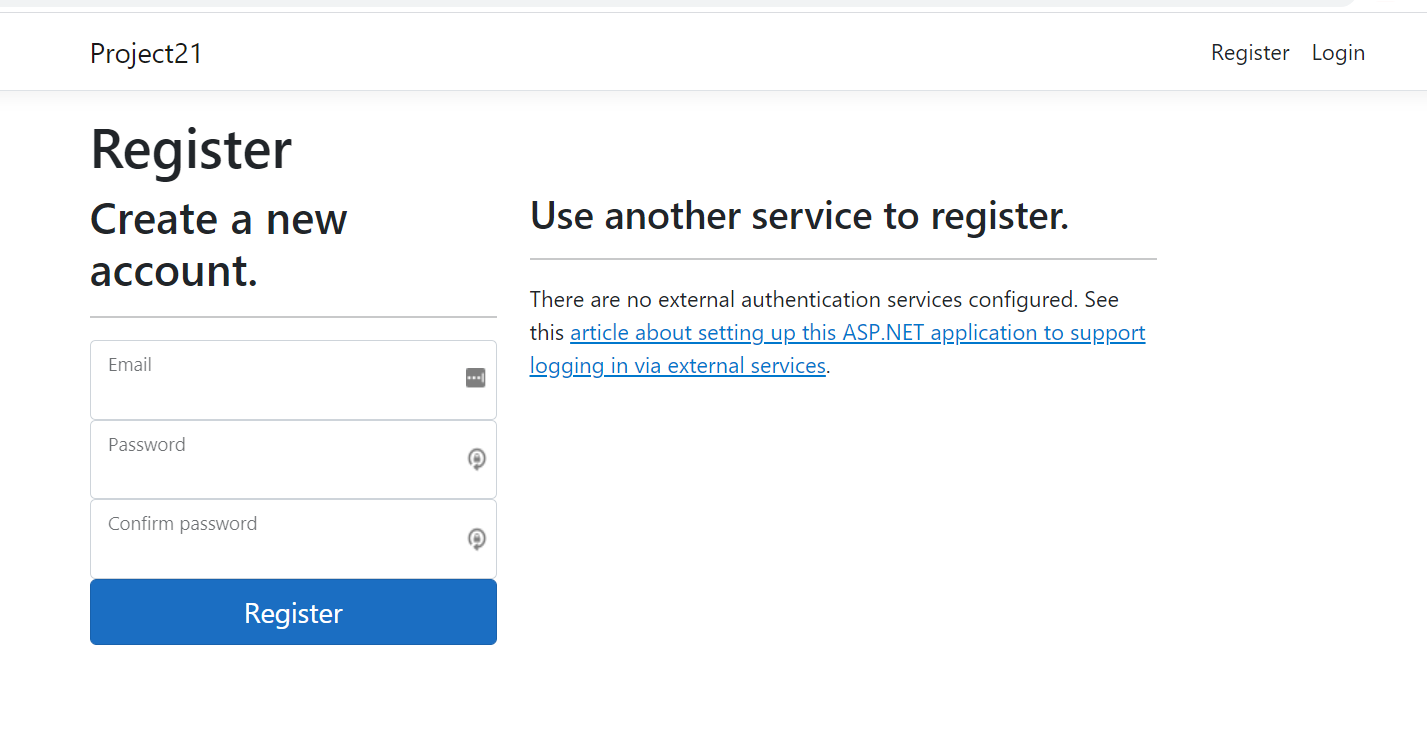
Task: Click the 'Use another service to register' heading
Action: 799,214
